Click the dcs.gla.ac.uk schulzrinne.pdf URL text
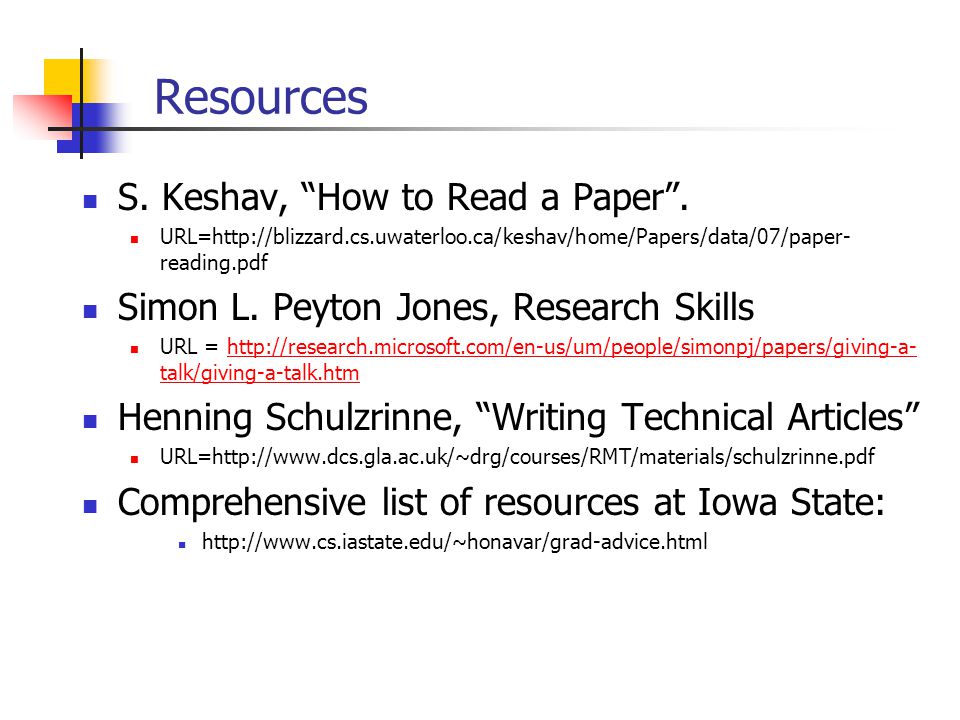 click(517, 457)
